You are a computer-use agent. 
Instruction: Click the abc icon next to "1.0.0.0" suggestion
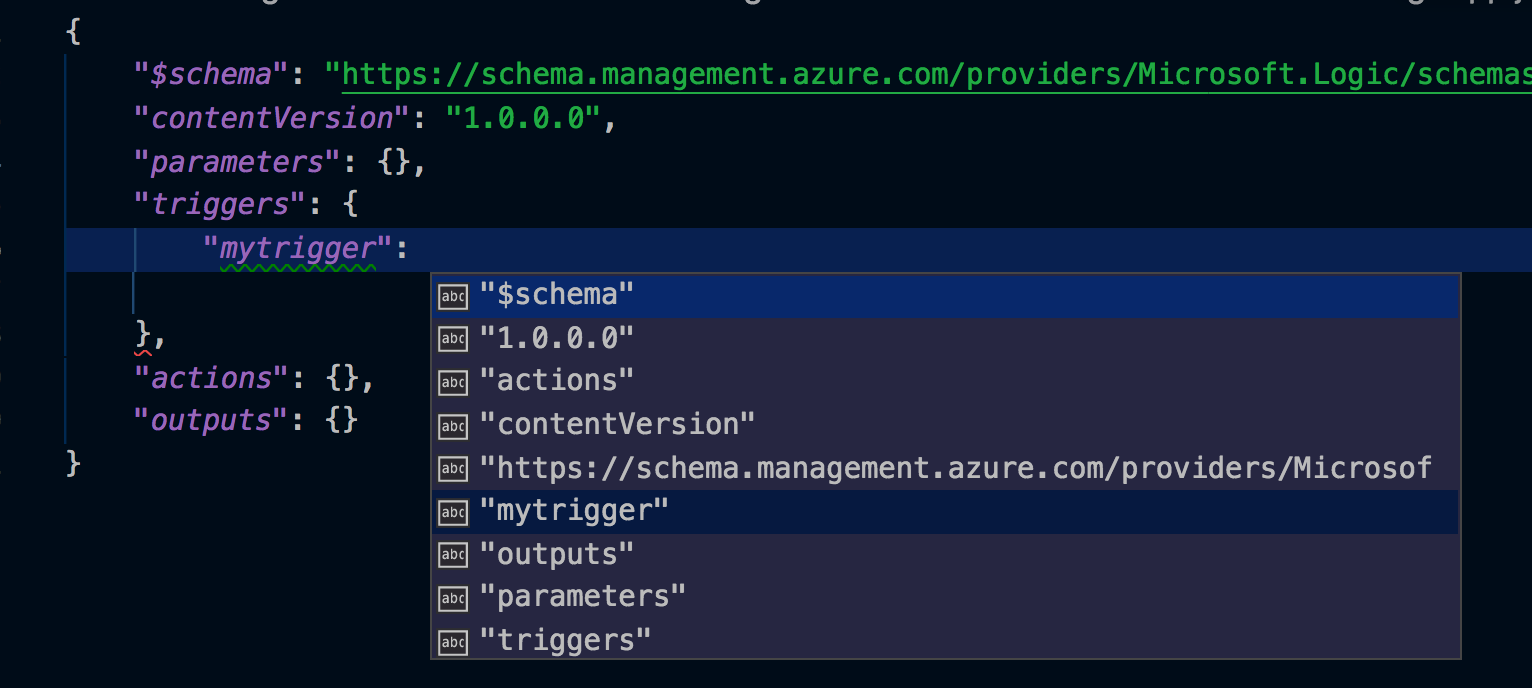coord(452,338)
